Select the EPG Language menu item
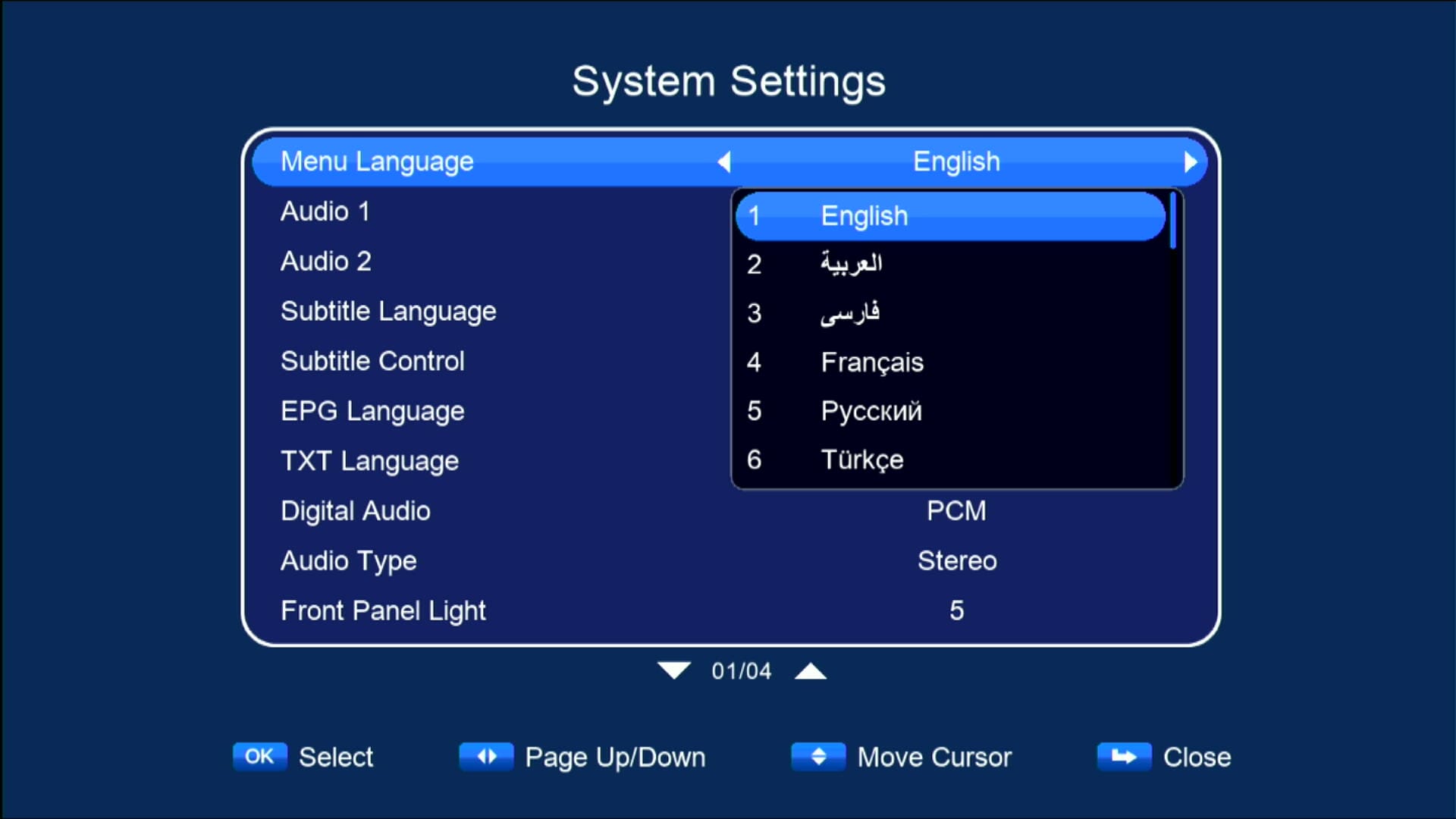The image size is (1456, 819). point(372,410)
